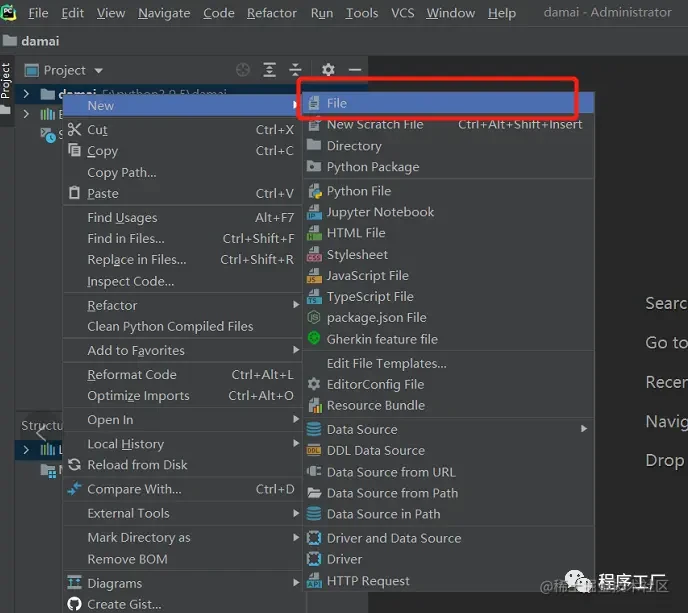Click the Gherkin feature file green icon

click(314, 339)
